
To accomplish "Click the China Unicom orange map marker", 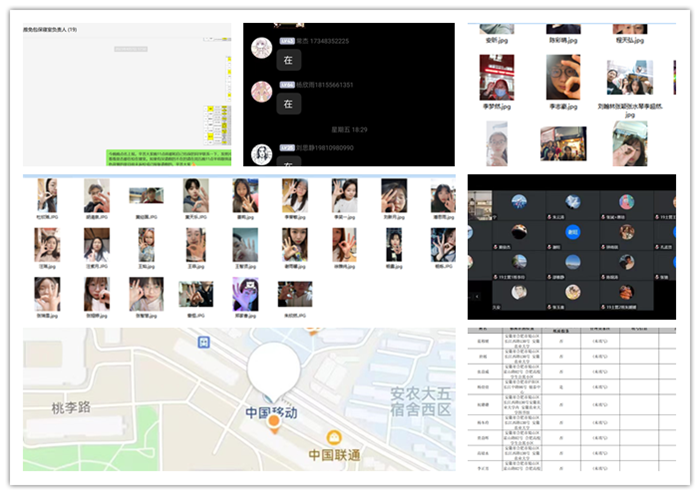I will click(x=333, y=437).
